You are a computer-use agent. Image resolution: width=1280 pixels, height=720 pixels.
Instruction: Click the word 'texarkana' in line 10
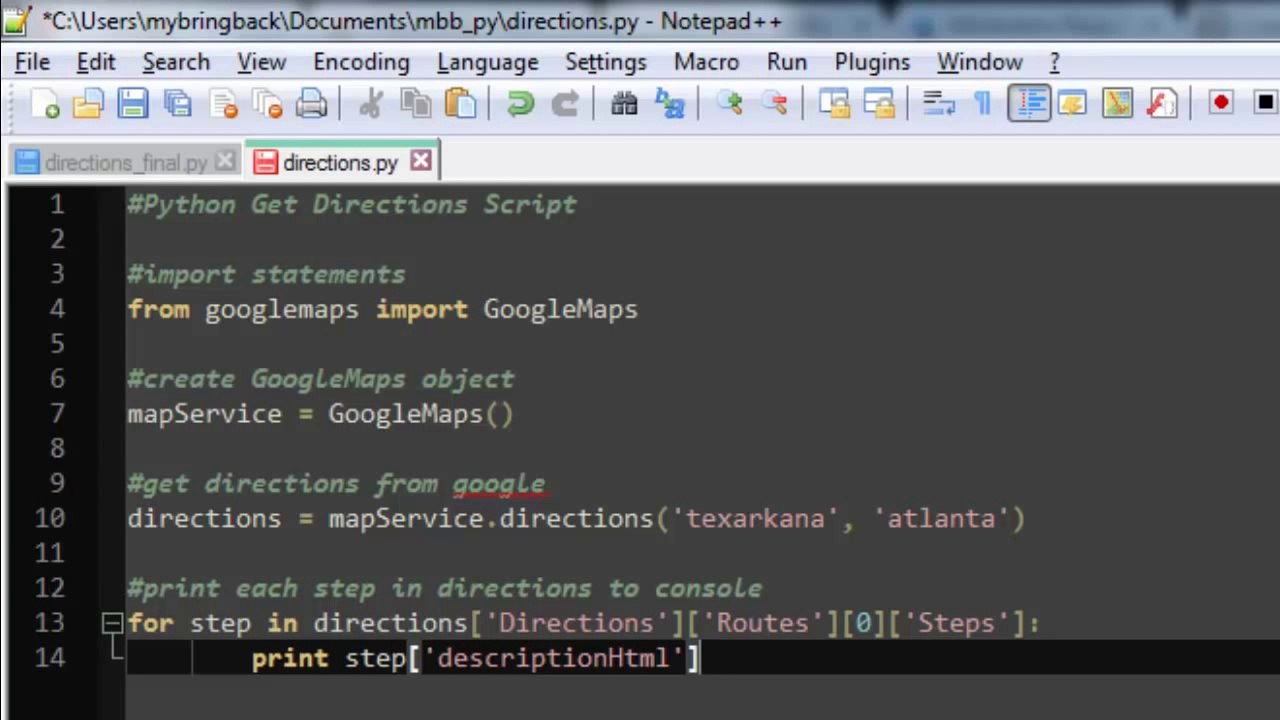coord(755,518)
